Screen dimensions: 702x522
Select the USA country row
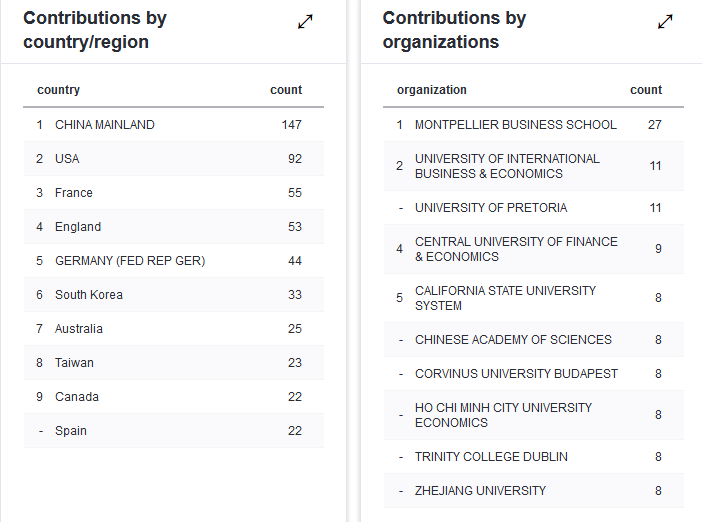tap(67, 159)
